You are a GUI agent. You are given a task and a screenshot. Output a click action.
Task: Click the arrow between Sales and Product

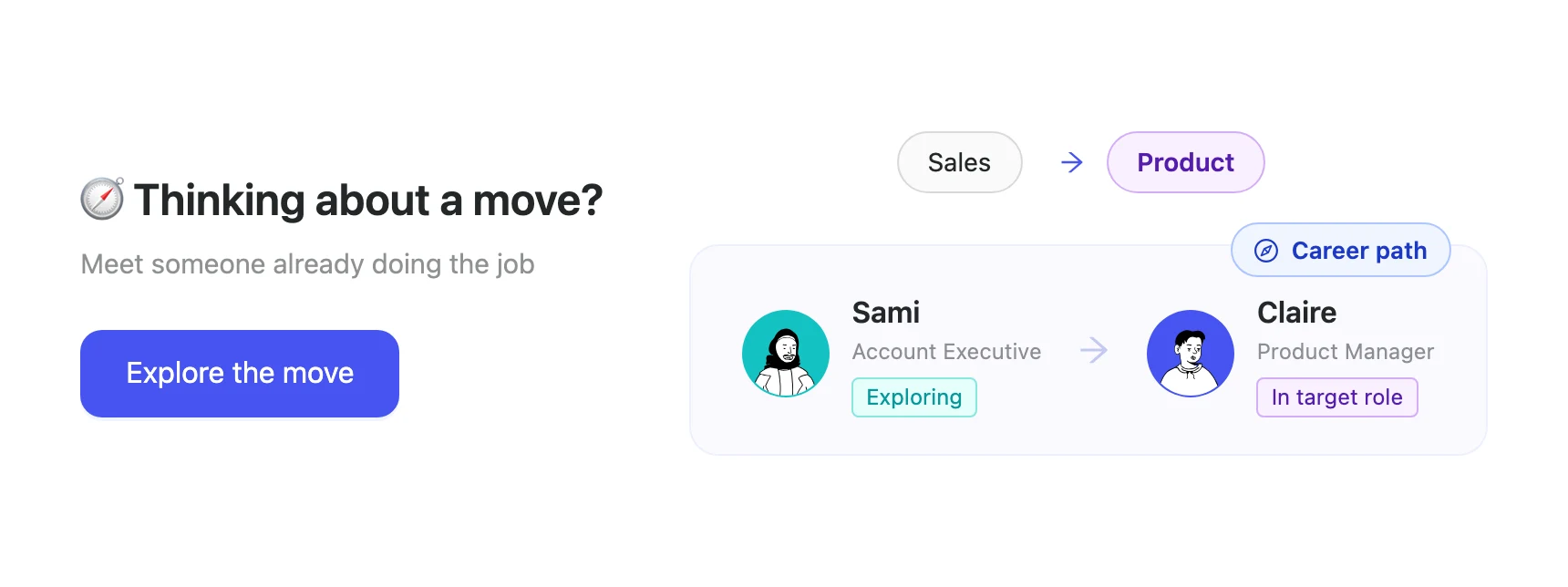pyautogui.click(x=1072, y=162)
